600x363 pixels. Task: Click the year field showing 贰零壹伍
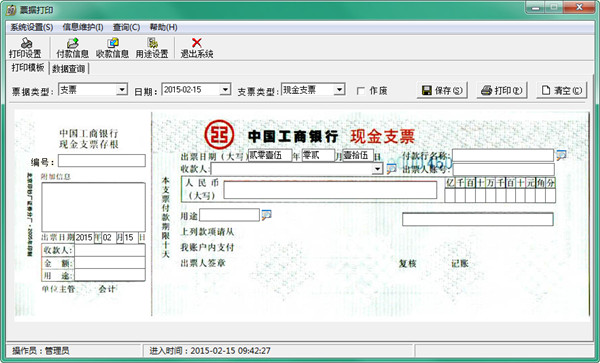point(270,155)
